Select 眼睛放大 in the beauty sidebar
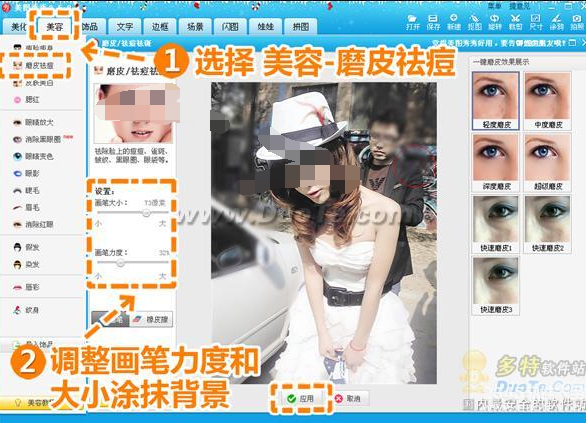Screen dimensions: 586x423 pos(34,122)
